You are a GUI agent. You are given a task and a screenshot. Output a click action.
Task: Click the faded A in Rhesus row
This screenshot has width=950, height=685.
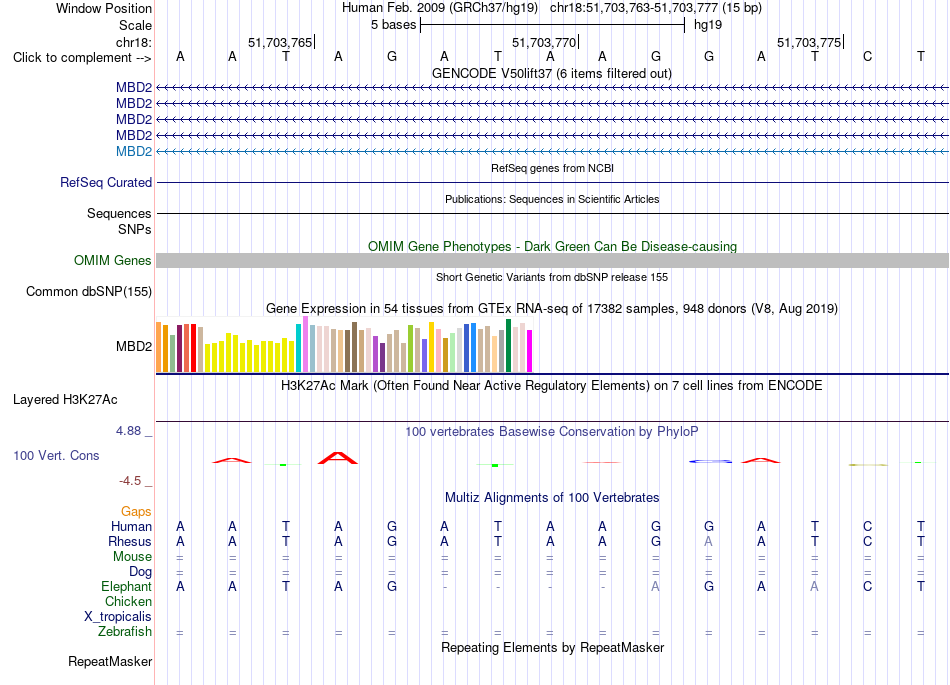point(708,541)
